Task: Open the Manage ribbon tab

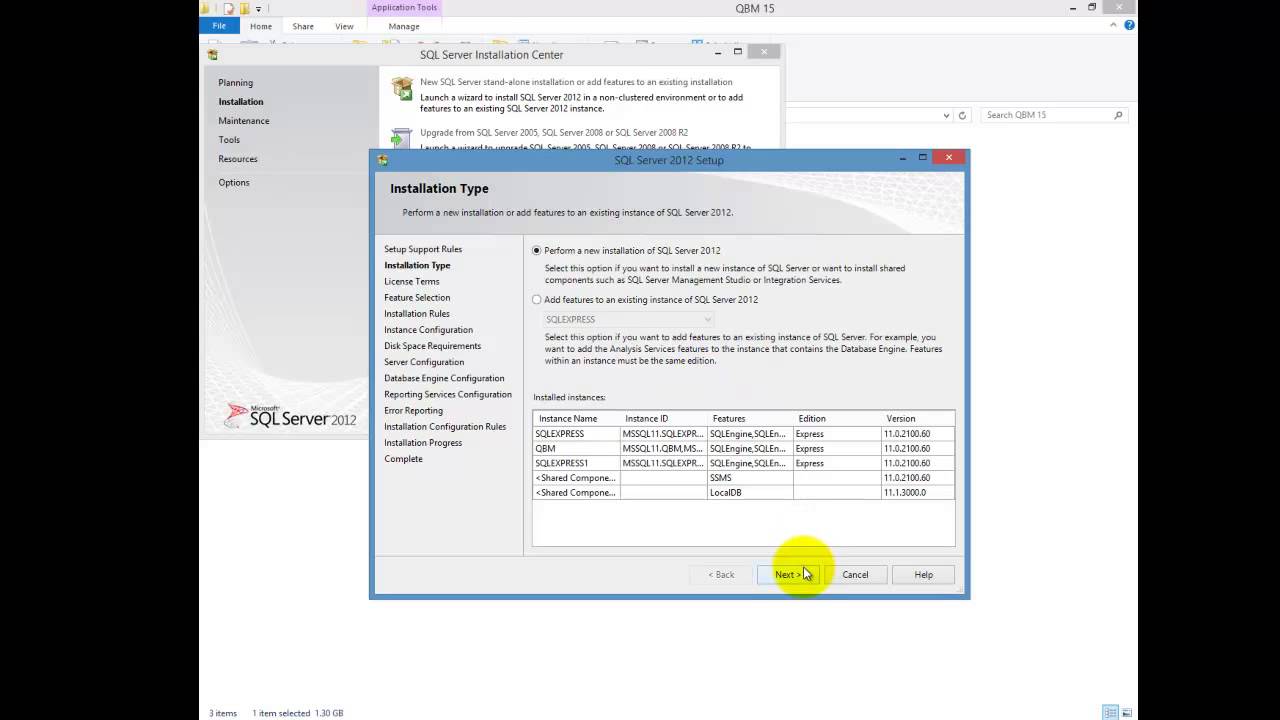Action: (x=404, y=27)
